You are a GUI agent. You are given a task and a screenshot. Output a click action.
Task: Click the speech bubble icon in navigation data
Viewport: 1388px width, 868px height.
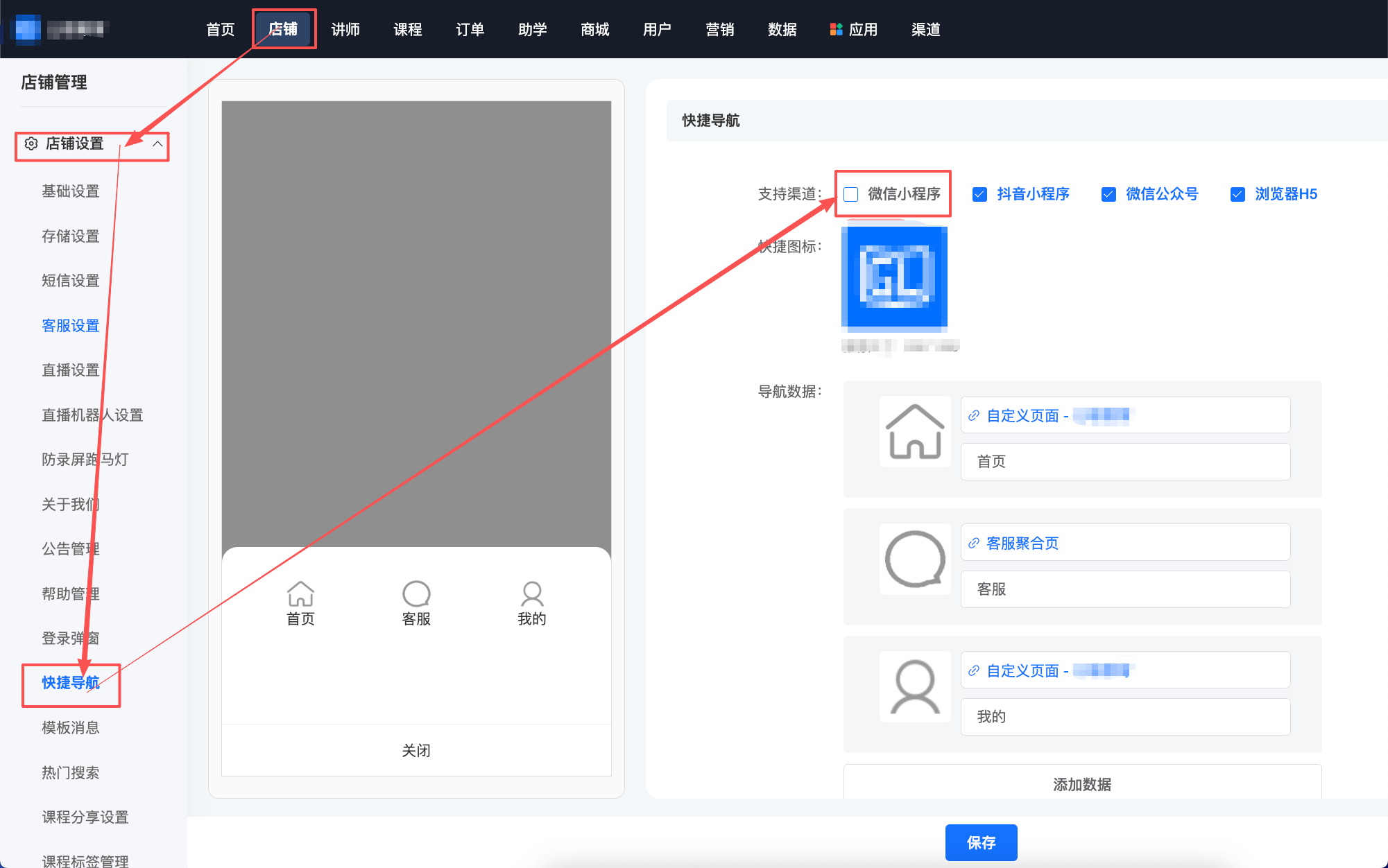coord(915,559)
